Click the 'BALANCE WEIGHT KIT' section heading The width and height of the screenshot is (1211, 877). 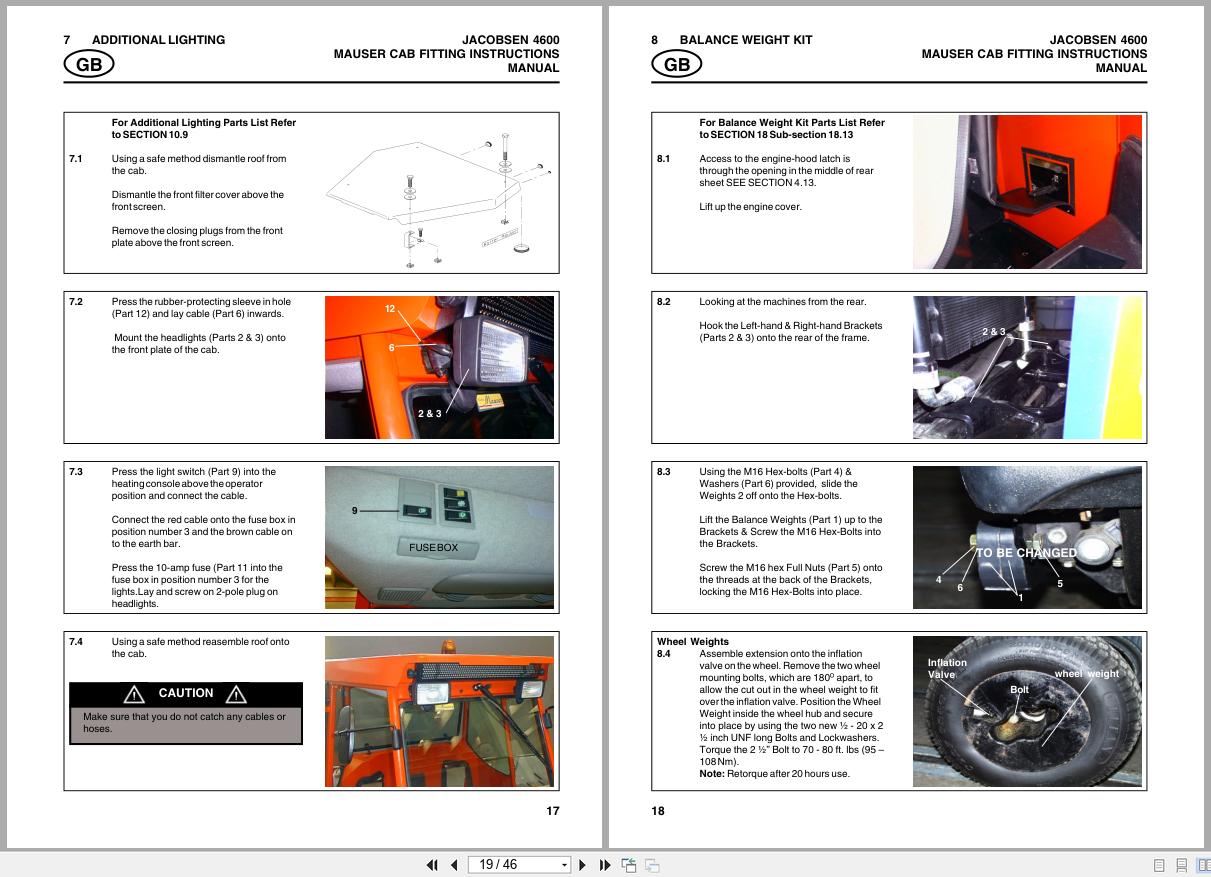pos(746,40)
